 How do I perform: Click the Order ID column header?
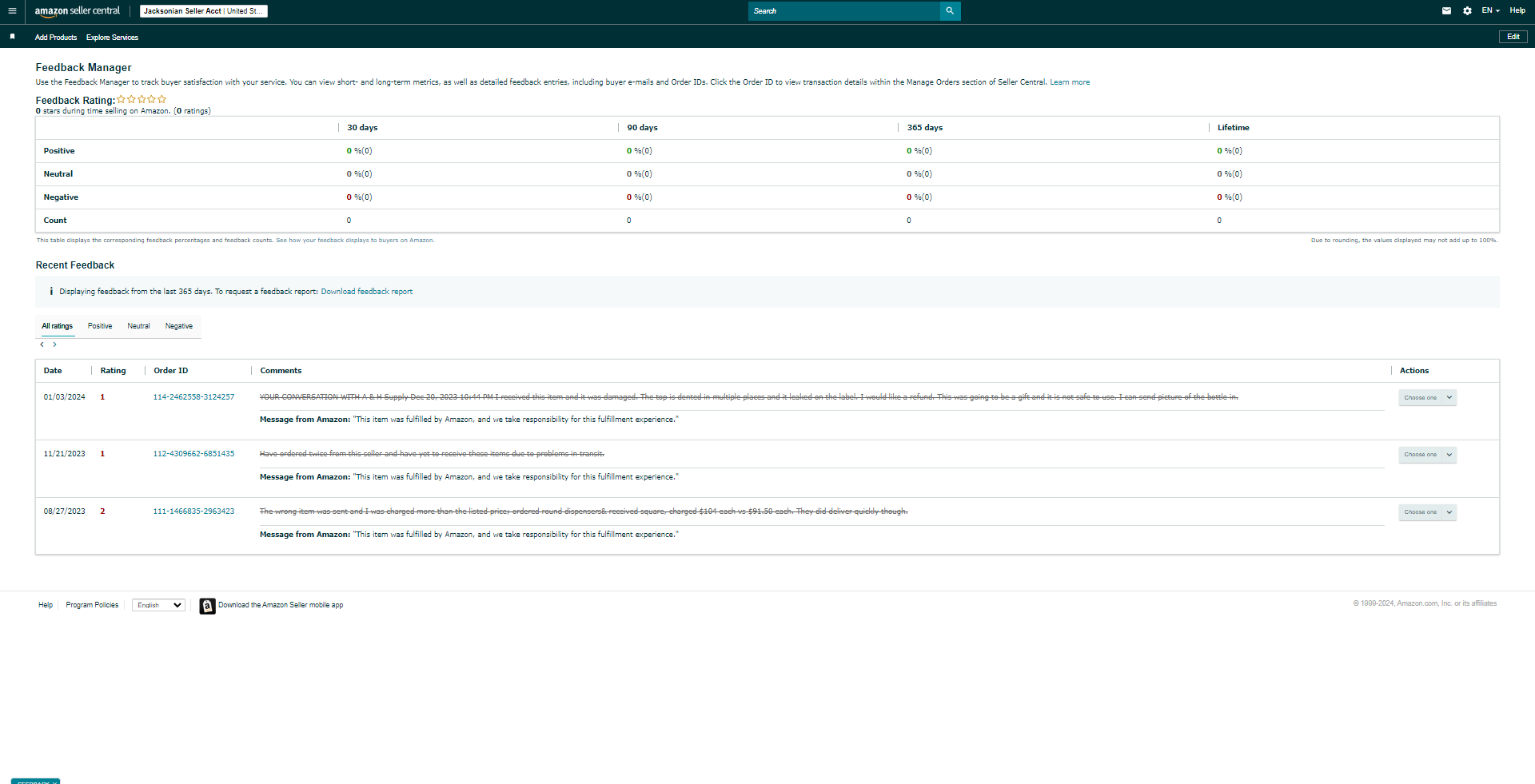click(x=171, y=371)
